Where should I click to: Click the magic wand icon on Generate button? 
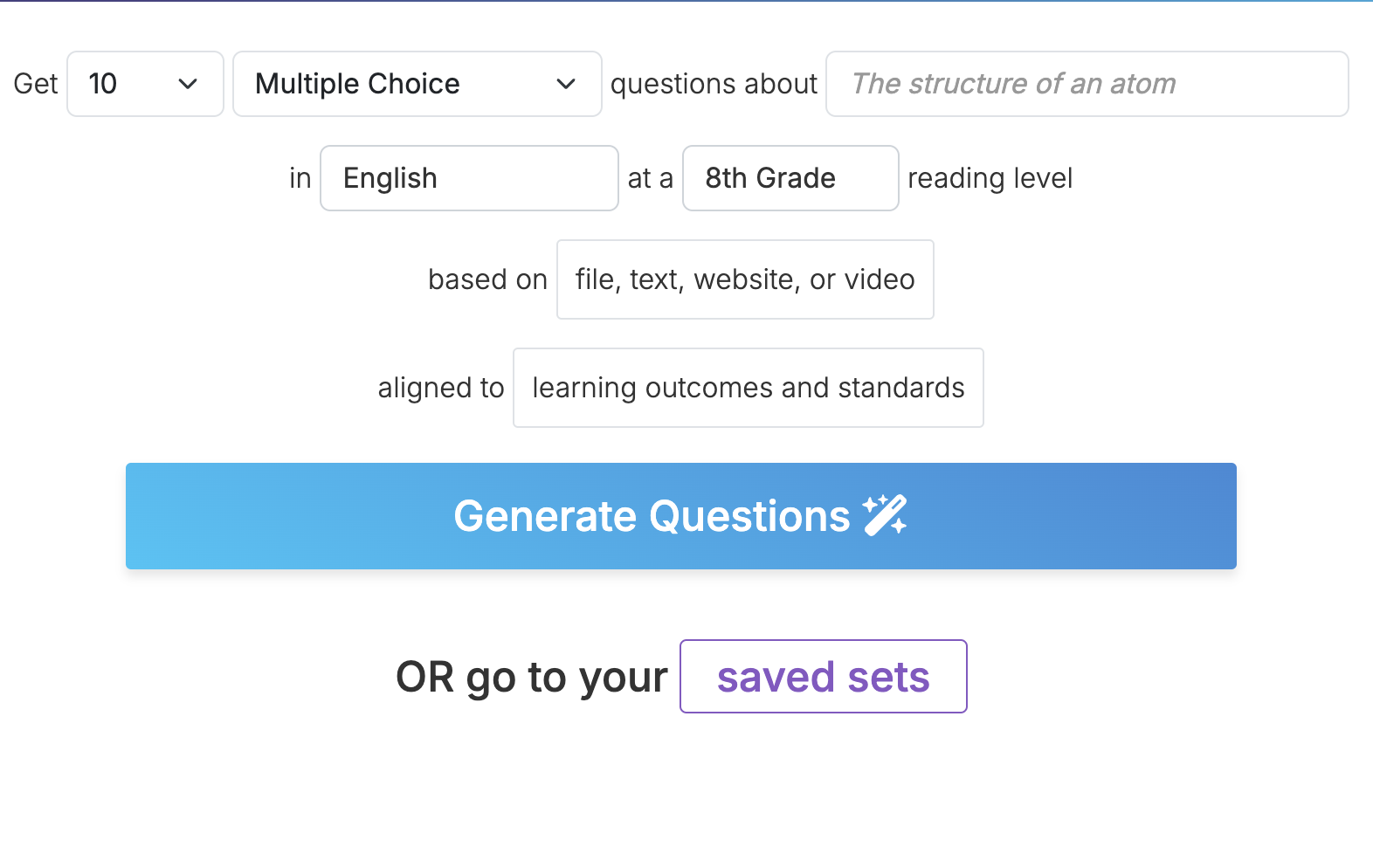884,514
